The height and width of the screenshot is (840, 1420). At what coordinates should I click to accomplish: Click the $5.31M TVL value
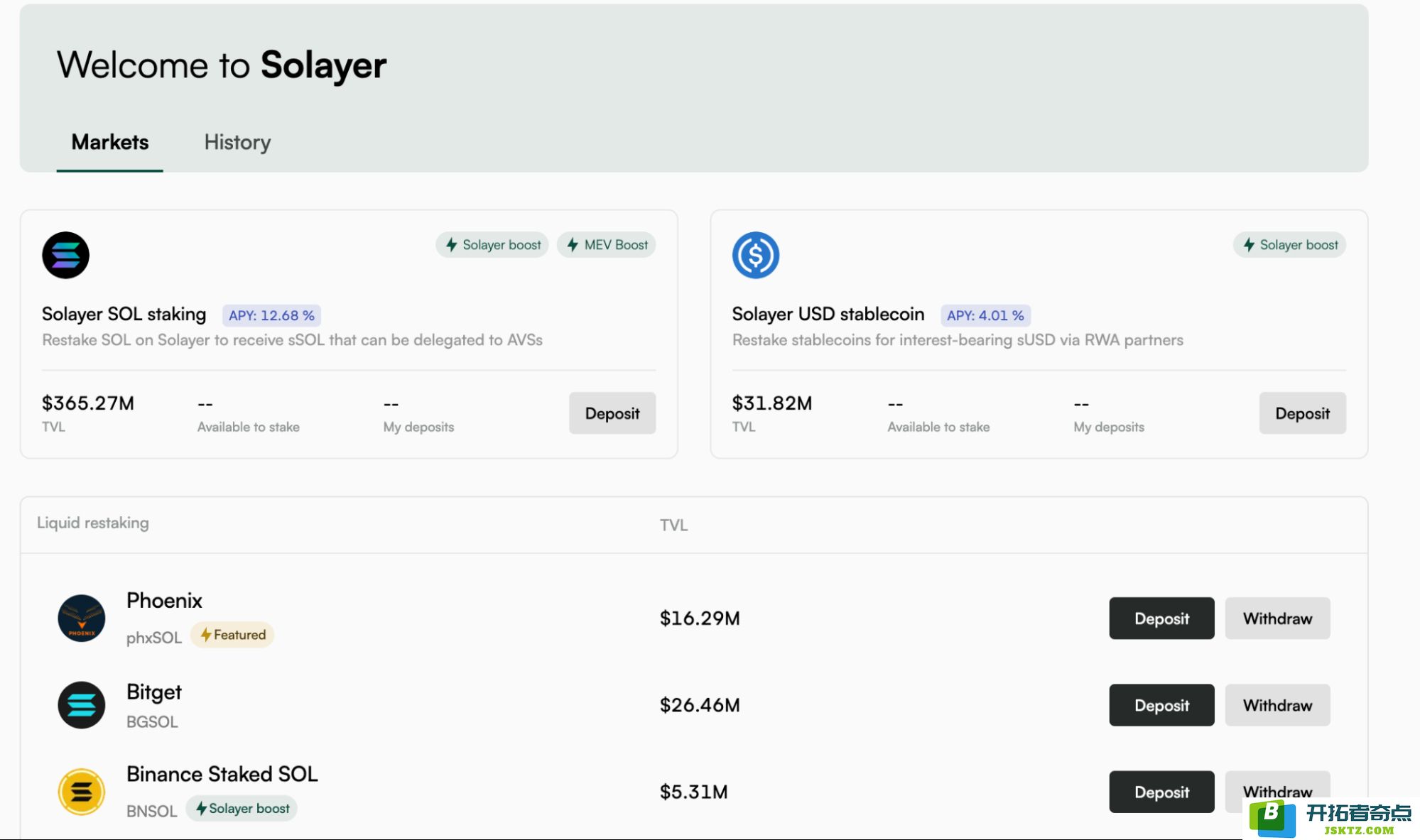point(693,792)
